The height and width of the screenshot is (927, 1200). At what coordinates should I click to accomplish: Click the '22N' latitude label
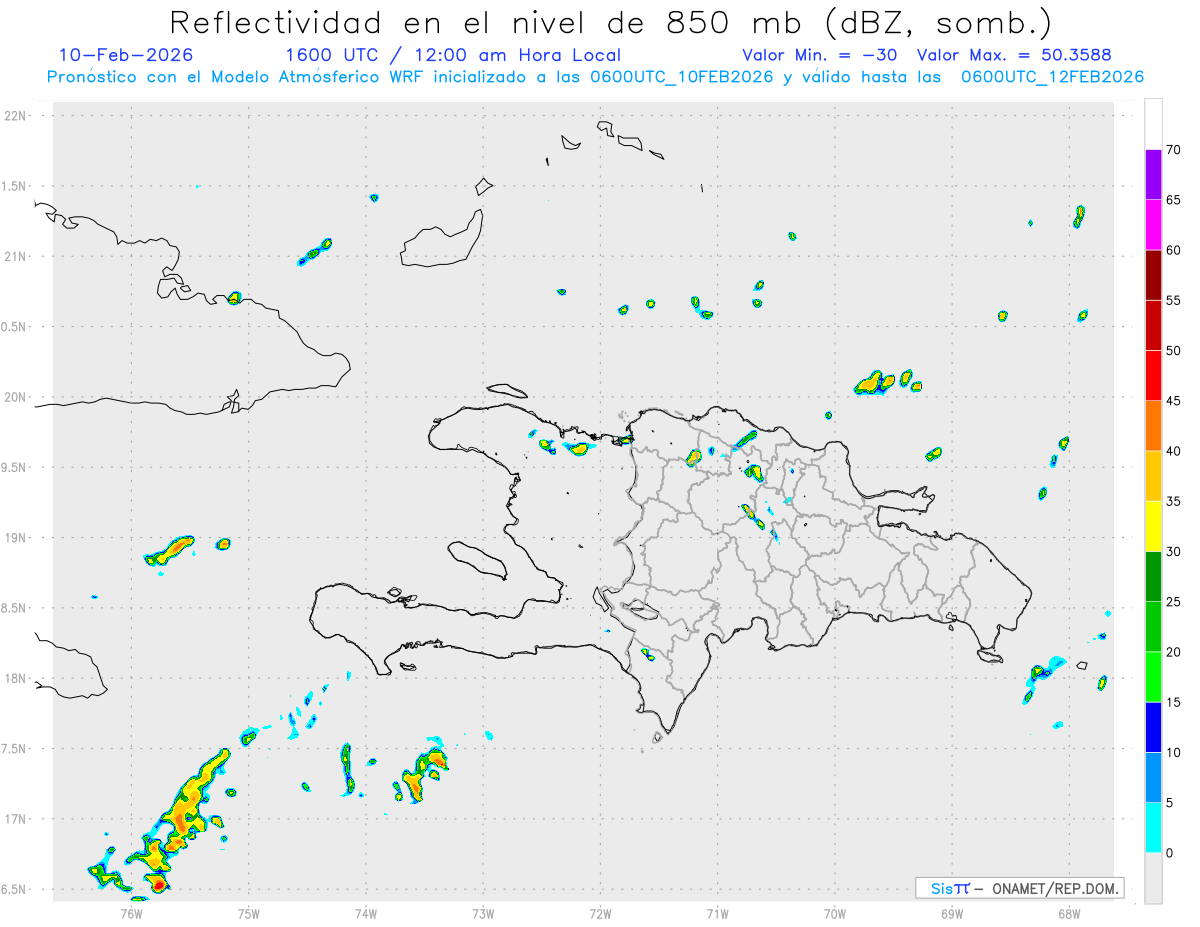coord(15,116)
